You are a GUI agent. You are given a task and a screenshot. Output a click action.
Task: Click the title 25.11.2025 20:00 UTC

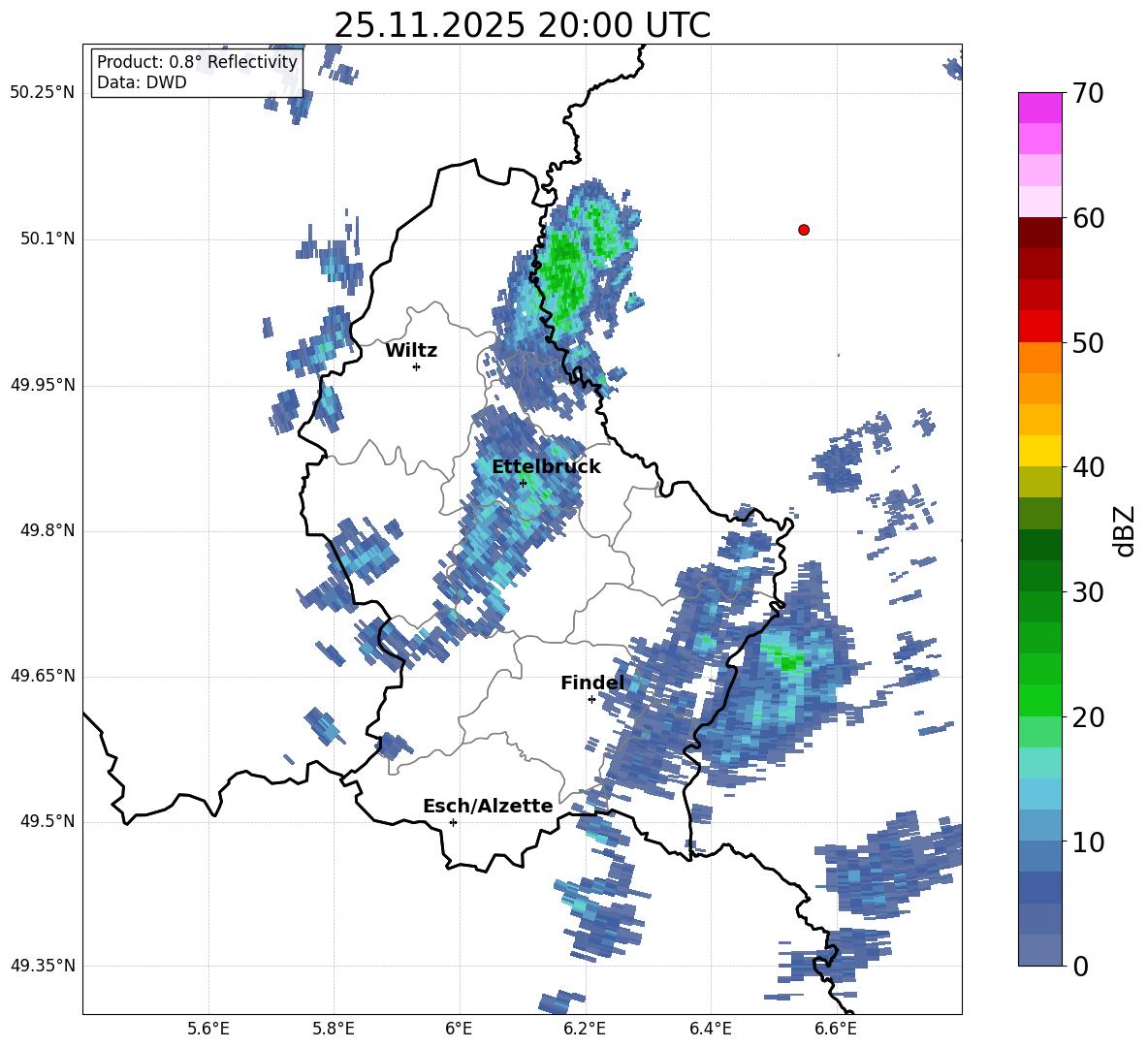522,25
